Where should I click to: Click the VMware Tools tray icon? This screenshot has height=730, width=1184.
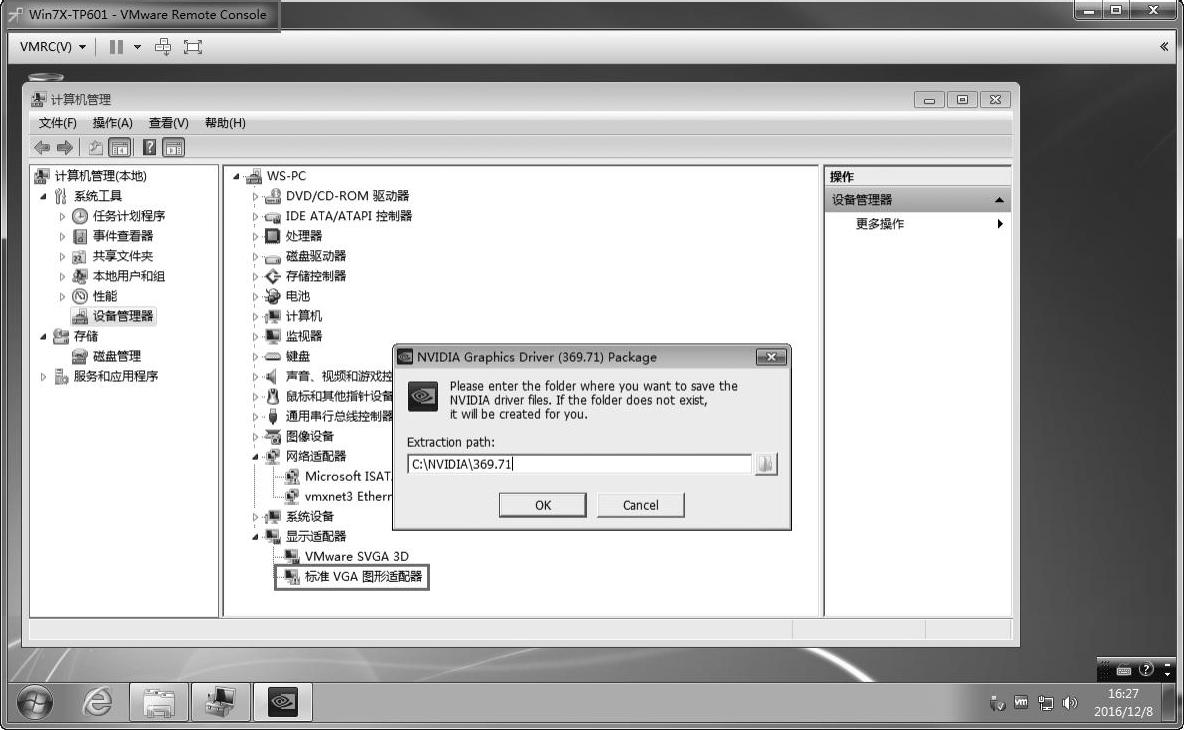tap(1021, 702)
